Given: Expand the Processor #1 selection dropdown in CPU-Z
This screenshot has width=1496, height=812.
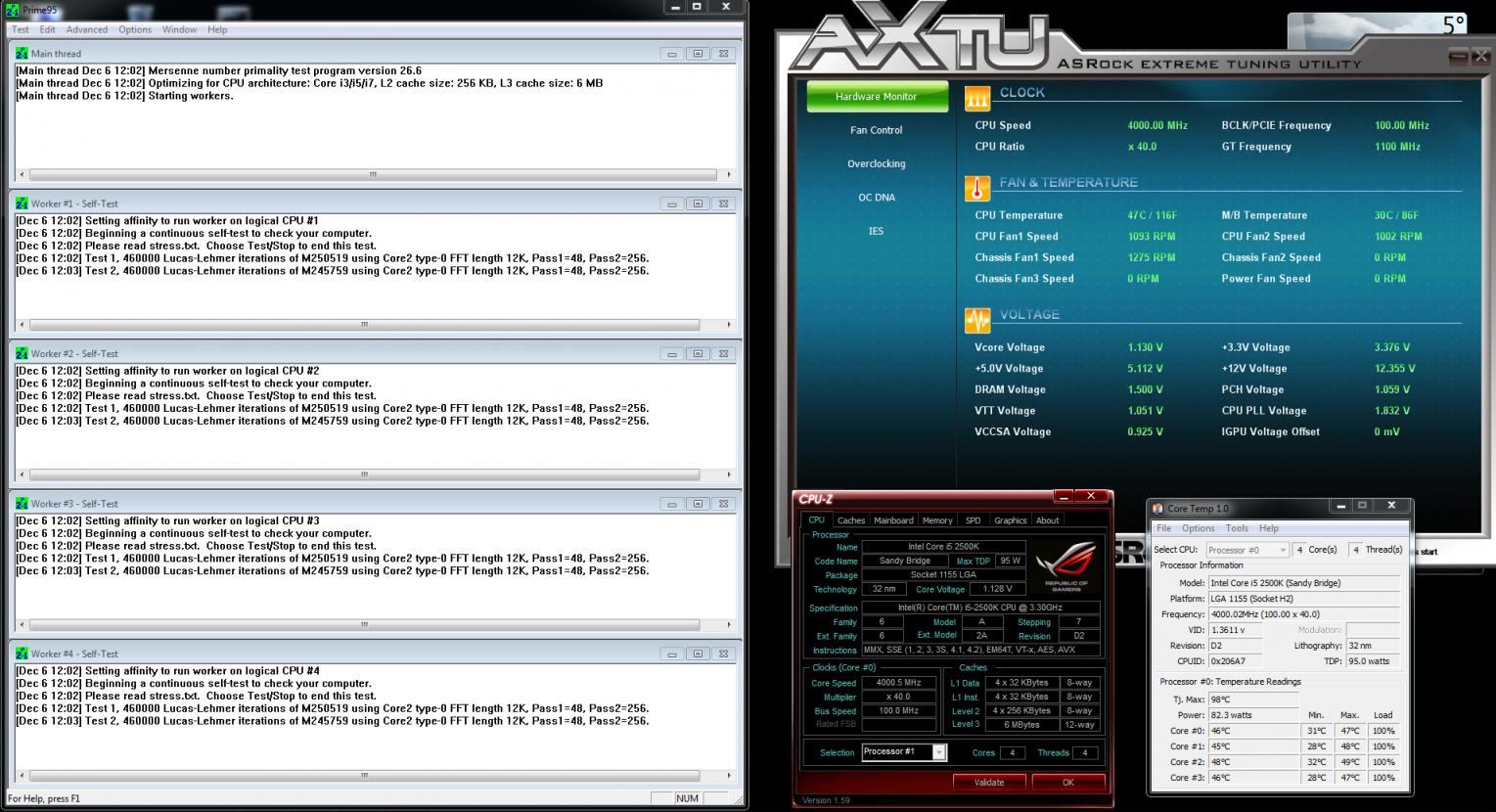Looking at the screenshot, I should tap(939, 752).
